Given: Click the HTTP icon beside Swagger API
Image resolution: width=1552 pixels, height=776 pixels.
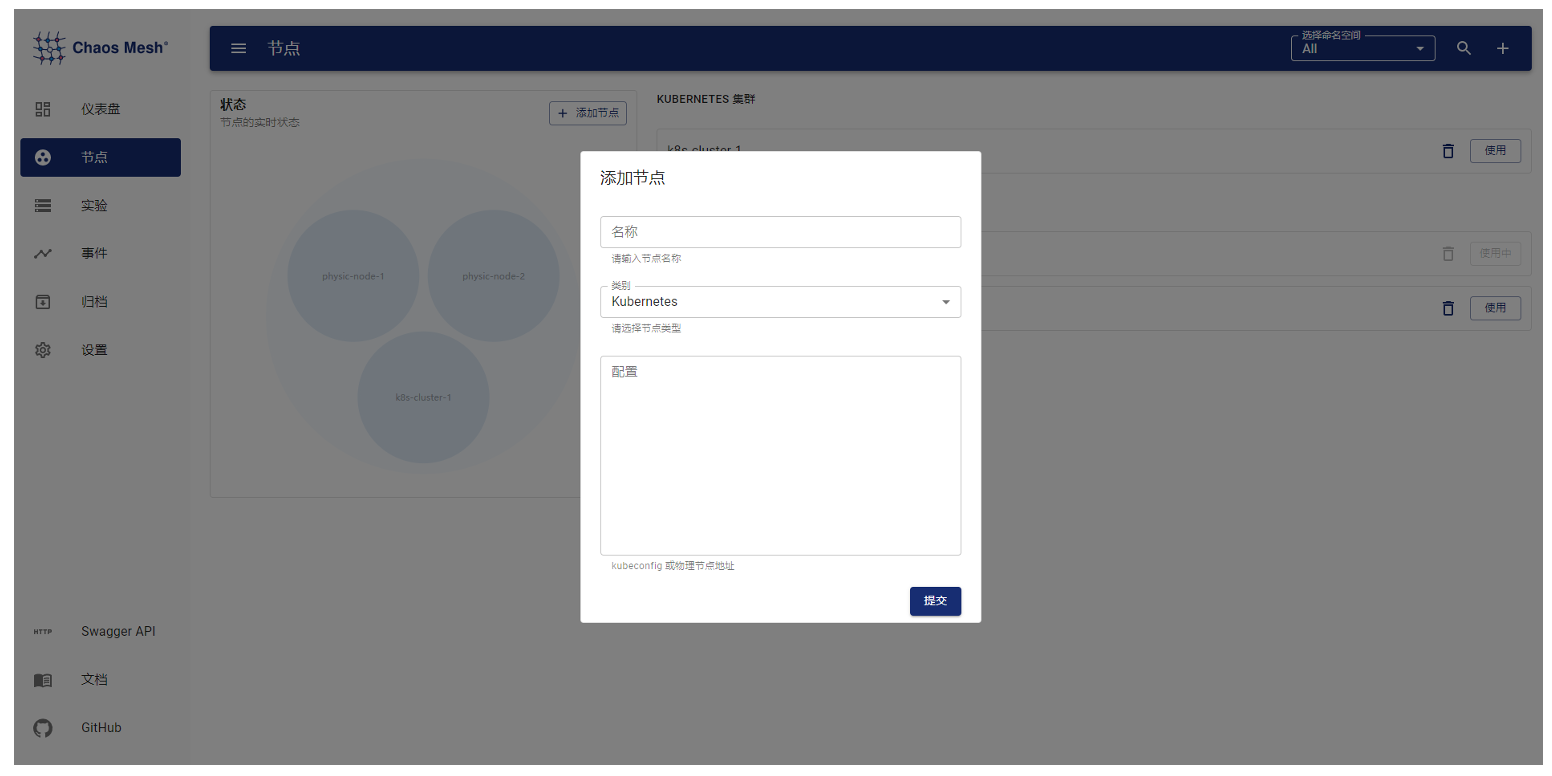Looking at the screenshot, I should [43, 631].
